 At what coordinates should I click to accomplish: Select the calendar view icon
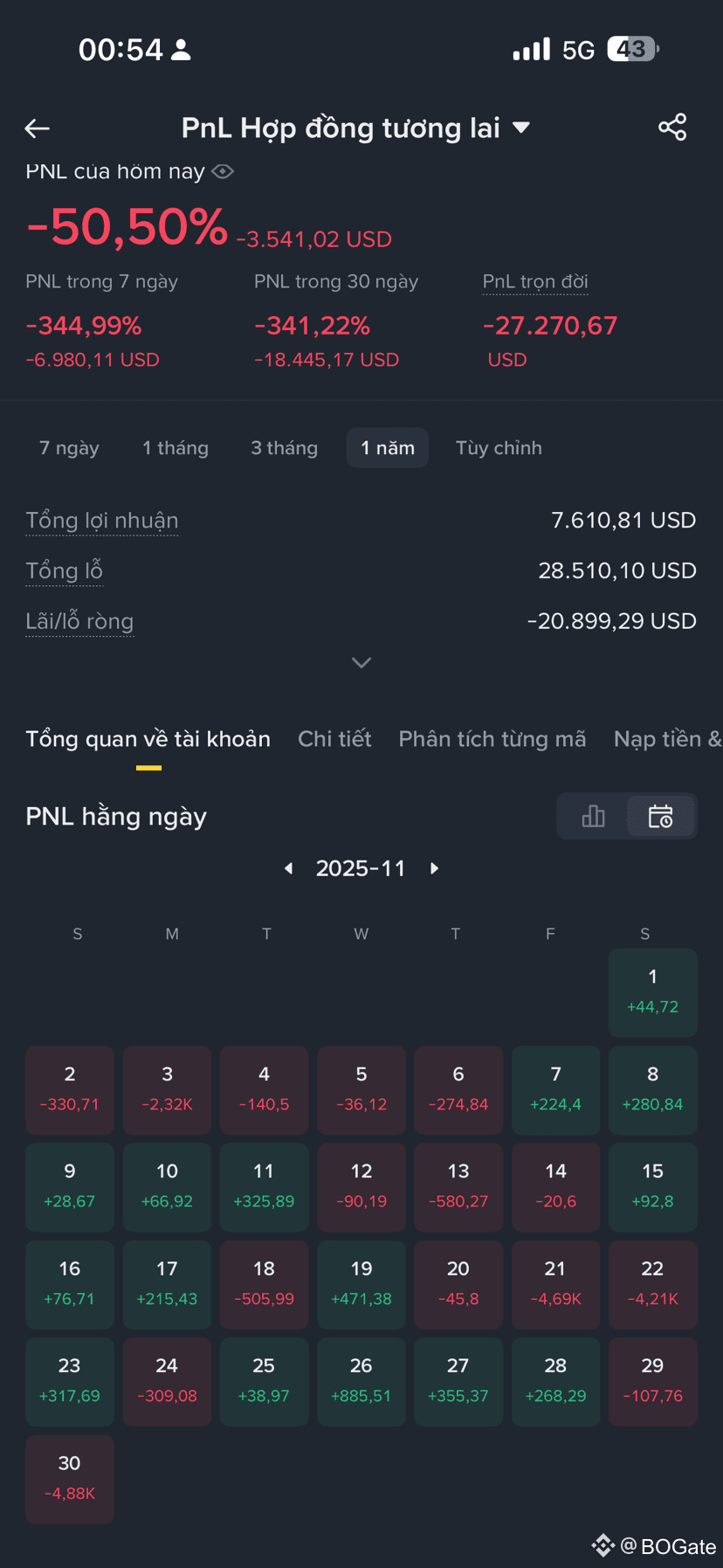[x=660, y=816]
